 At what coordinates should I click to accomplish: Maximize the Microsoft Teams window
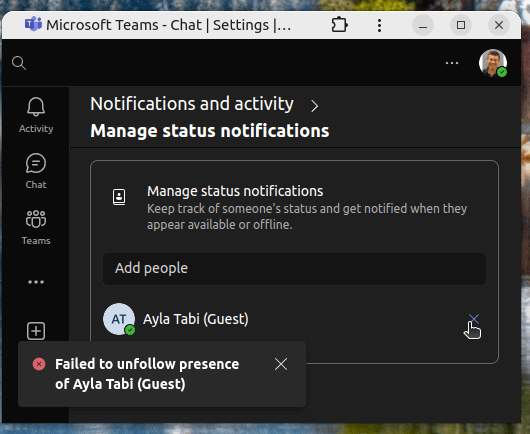click(x=461, y=25)
